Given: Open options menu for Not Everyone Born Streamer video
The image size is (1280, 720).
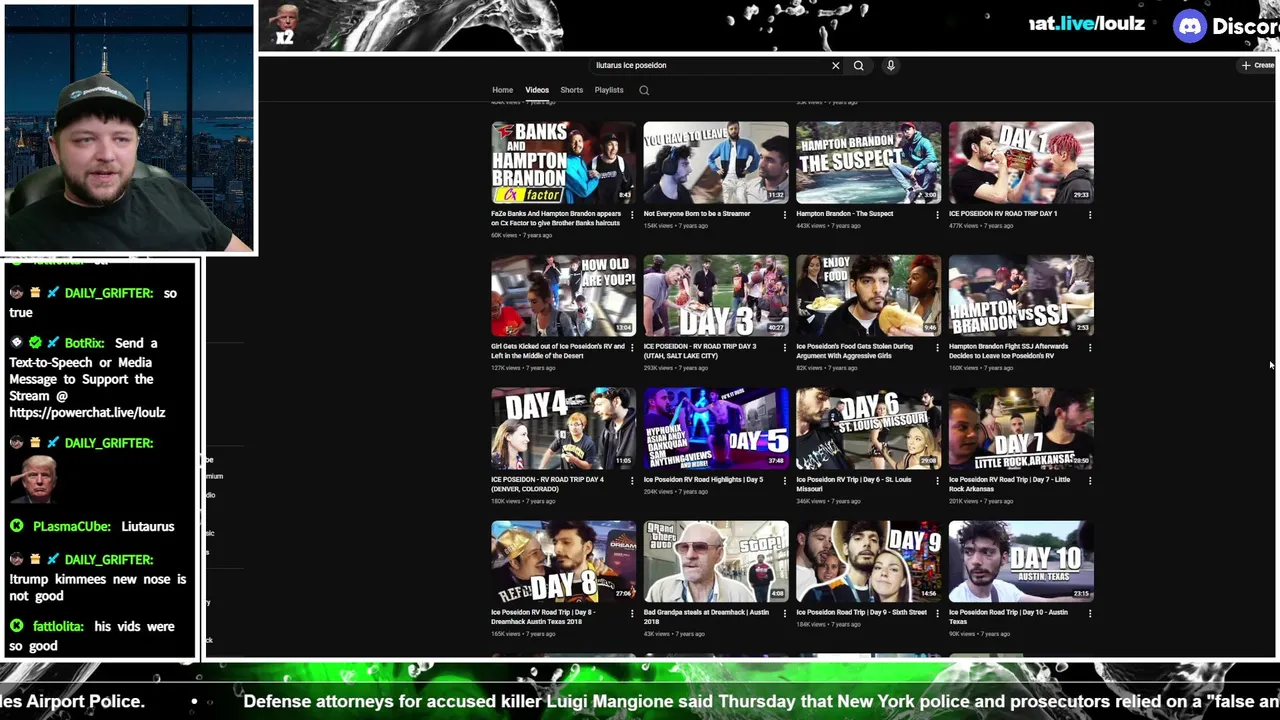Looking at the screenshot, I should 784,214.
